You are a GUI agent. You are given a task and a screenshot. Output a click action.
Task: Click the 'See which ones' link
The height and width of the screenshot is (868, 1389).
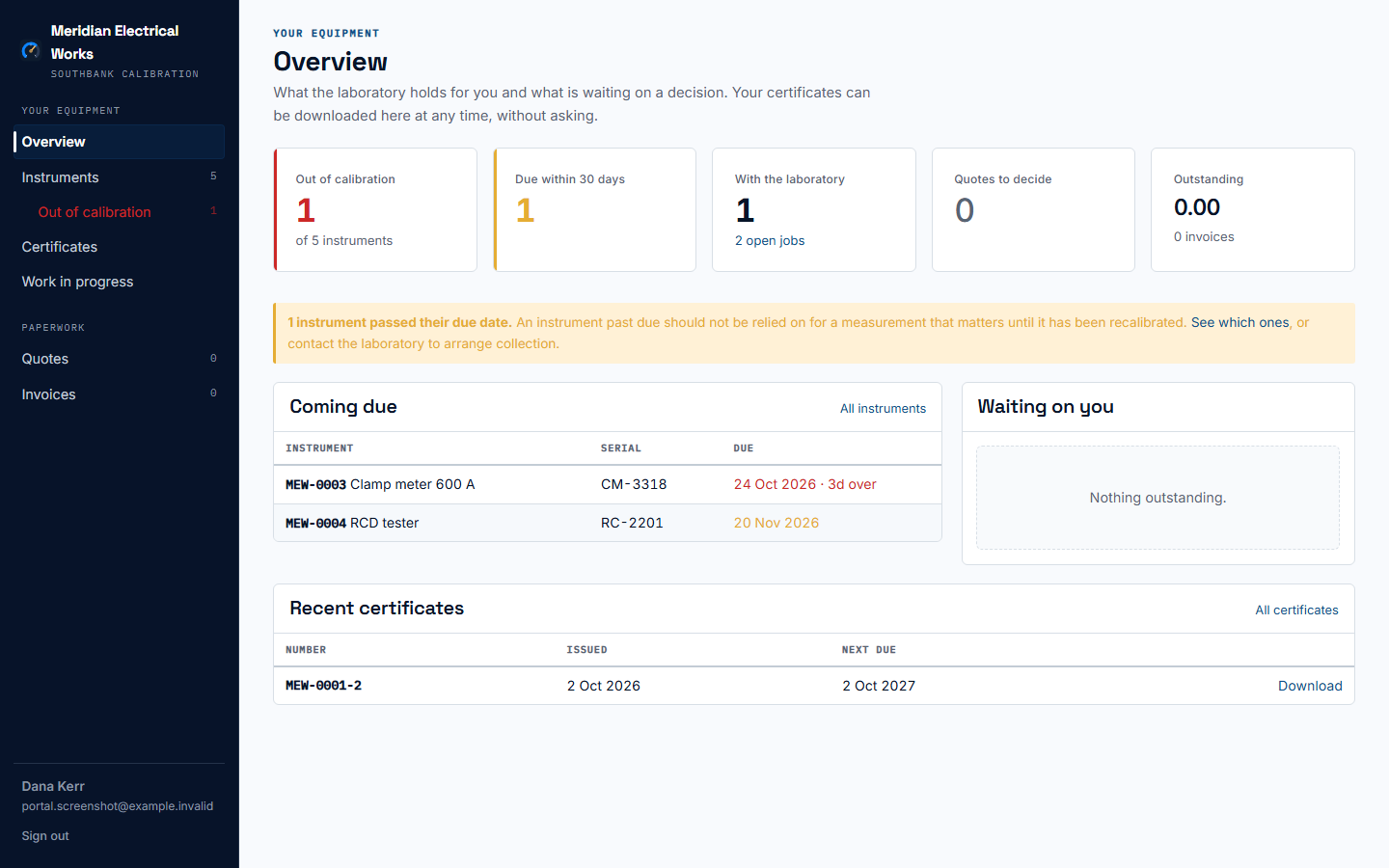[1239, 322]
